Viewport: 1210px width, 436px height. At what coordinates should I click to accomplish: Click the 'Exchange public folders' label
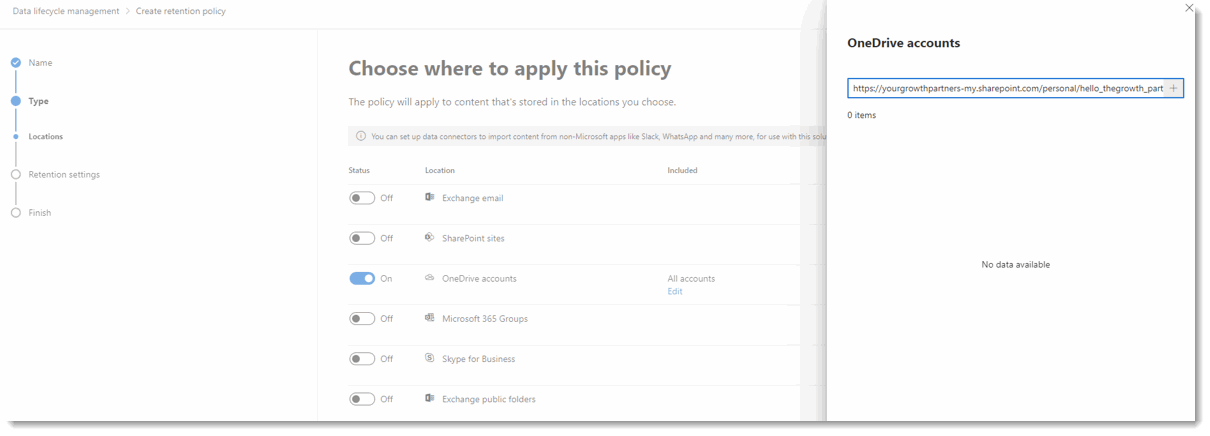point(489,398)
